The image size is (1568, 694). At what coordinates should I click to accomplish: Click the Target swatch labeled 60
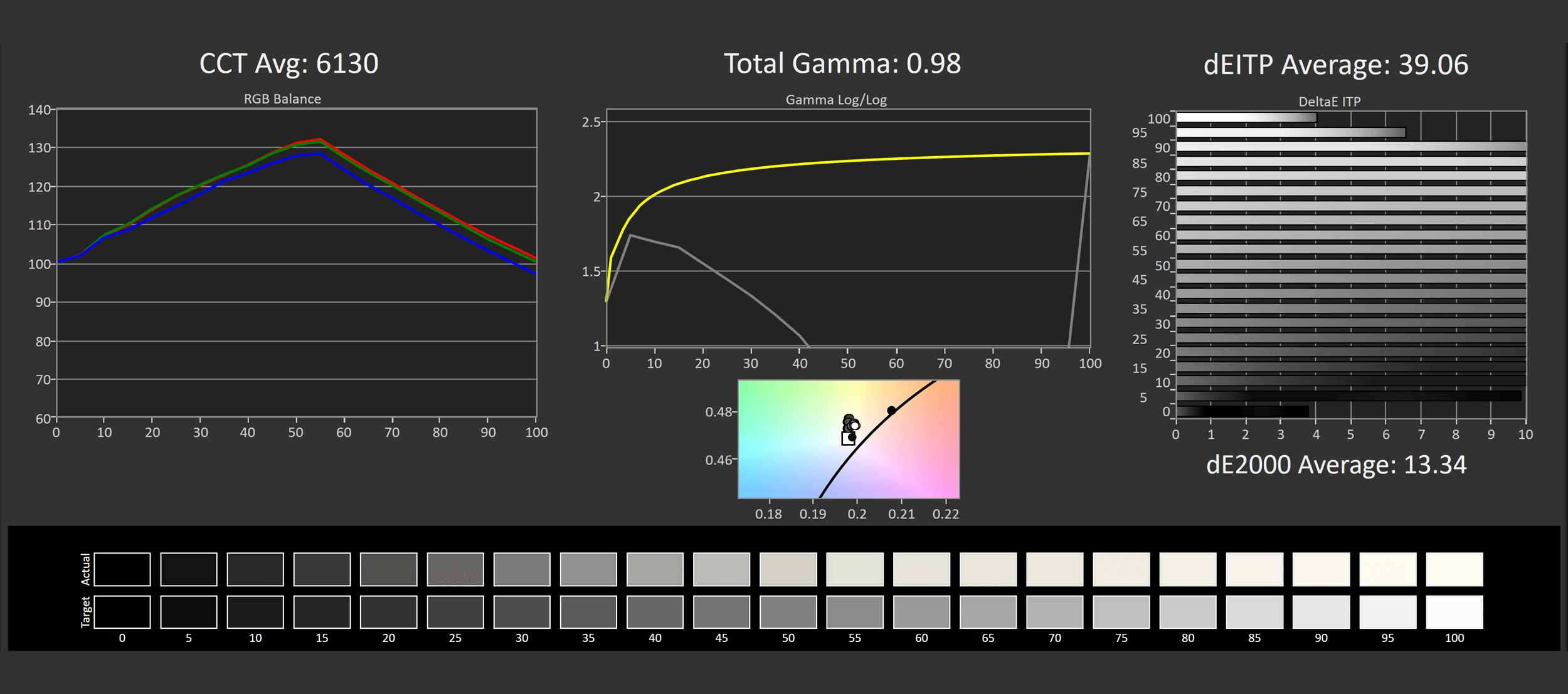tap(921, 612)
